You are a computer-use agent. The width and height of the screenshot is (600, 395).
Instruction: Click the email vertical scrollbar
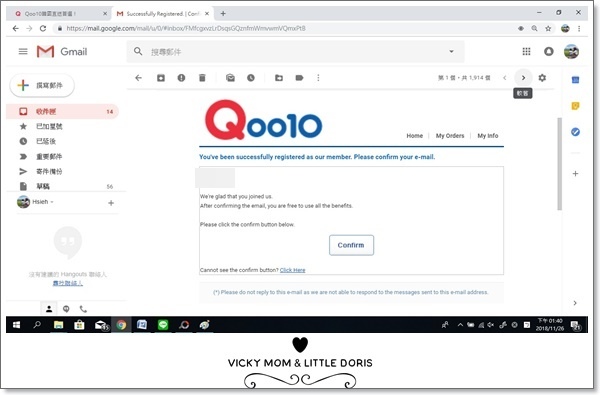tap(559, 164)
